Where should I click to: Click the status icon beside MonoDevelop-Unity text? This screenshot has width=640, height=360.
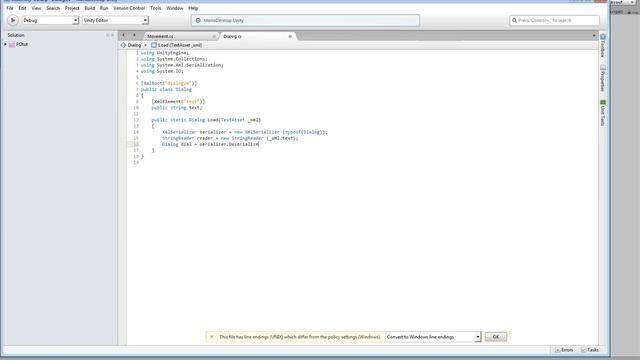(x=198, y=20)
